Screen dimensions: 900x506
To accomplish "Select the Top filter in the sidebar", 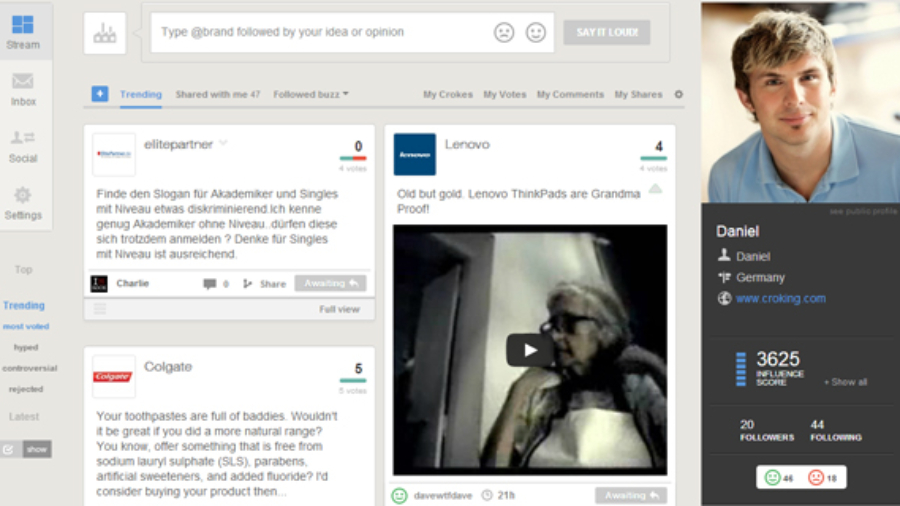I will pos(24,269).
